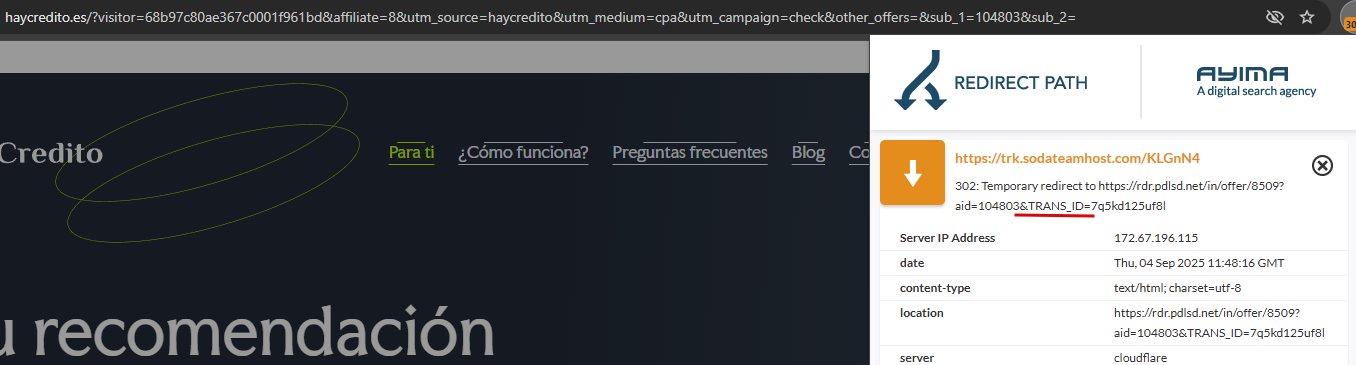The width and height of the screenshot is (1356, 365).
Task: Click the Server IP Address value 172.67.196.115
Action: click(x=1156, y=238)
